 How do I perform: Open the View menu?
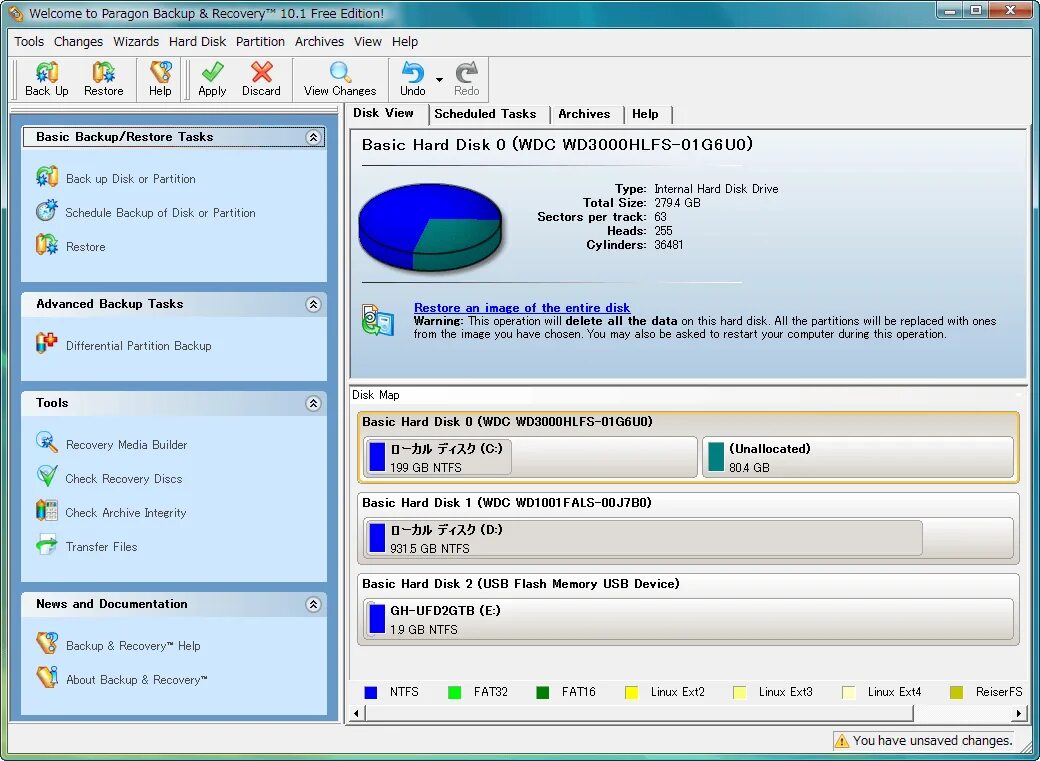pyautogui.click(x=367, y=41)
